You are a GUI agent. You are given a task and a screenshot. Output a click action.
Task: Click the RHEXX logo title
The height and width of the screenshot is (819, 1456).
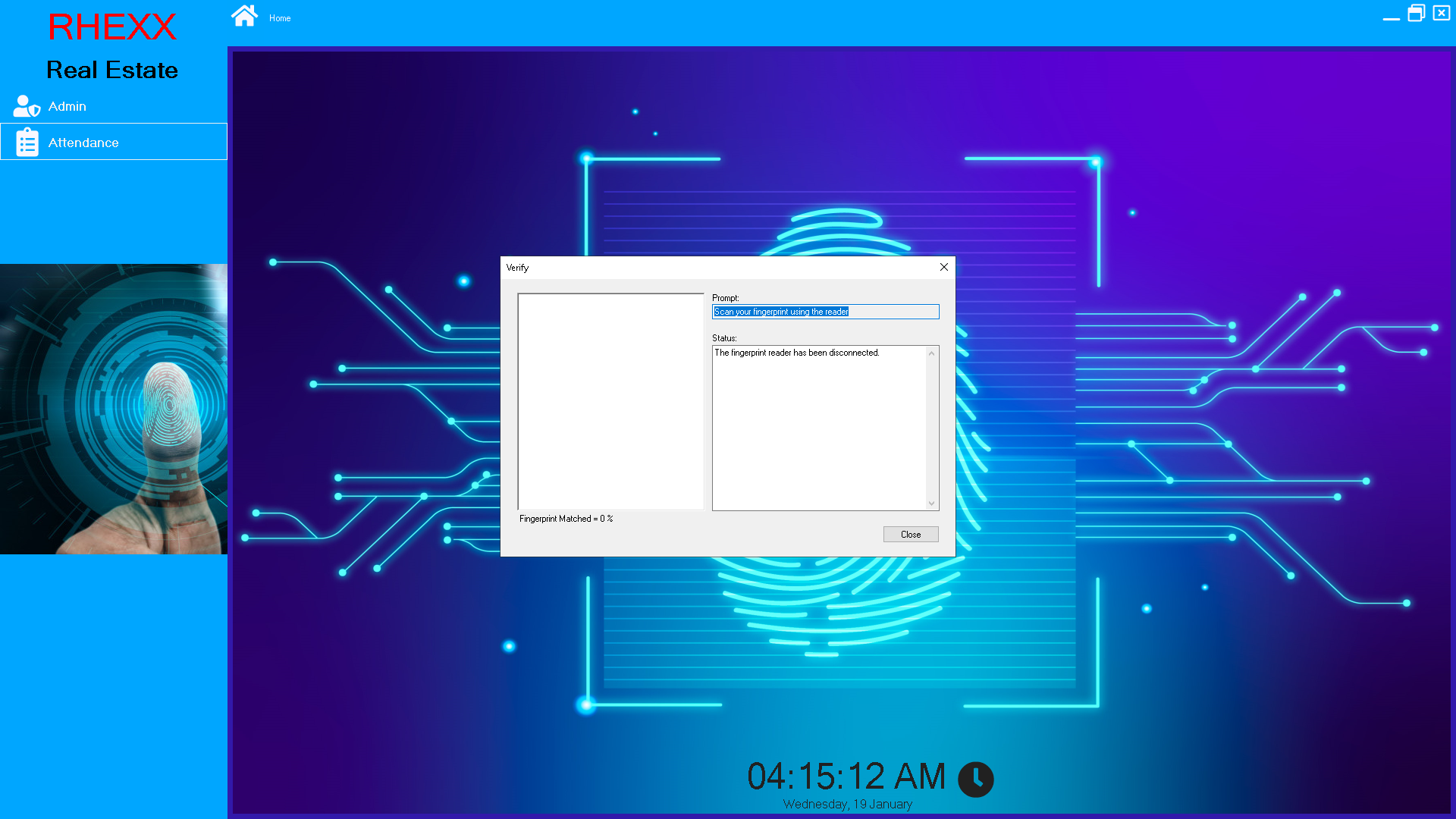pyautogui.click(x=112, y=27)
